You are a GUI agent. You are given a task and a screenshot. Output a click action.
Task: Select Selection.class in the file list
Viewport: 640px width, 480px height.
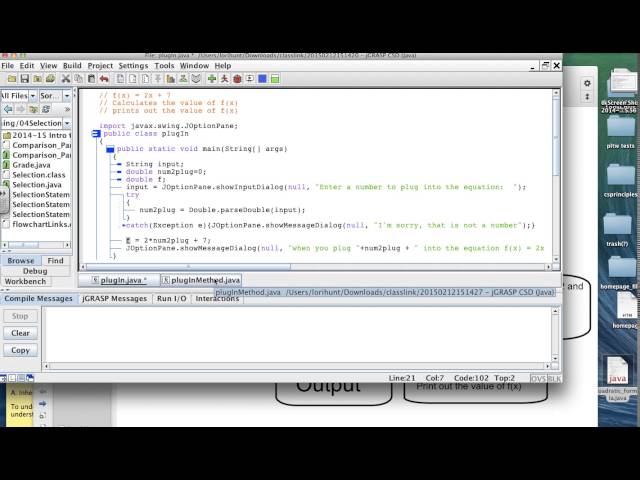(x=39, y=175)
